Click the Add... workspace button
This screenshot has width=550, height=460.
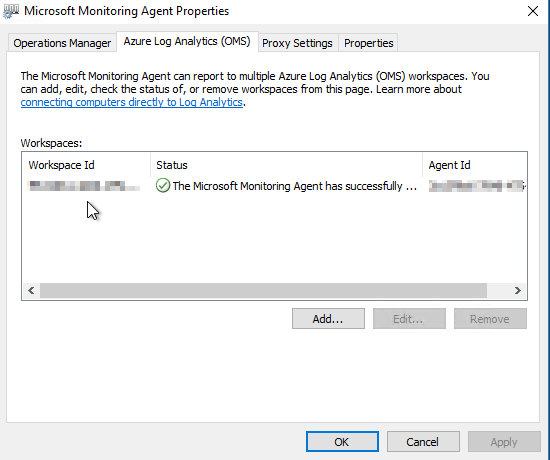tap(328, 319)
